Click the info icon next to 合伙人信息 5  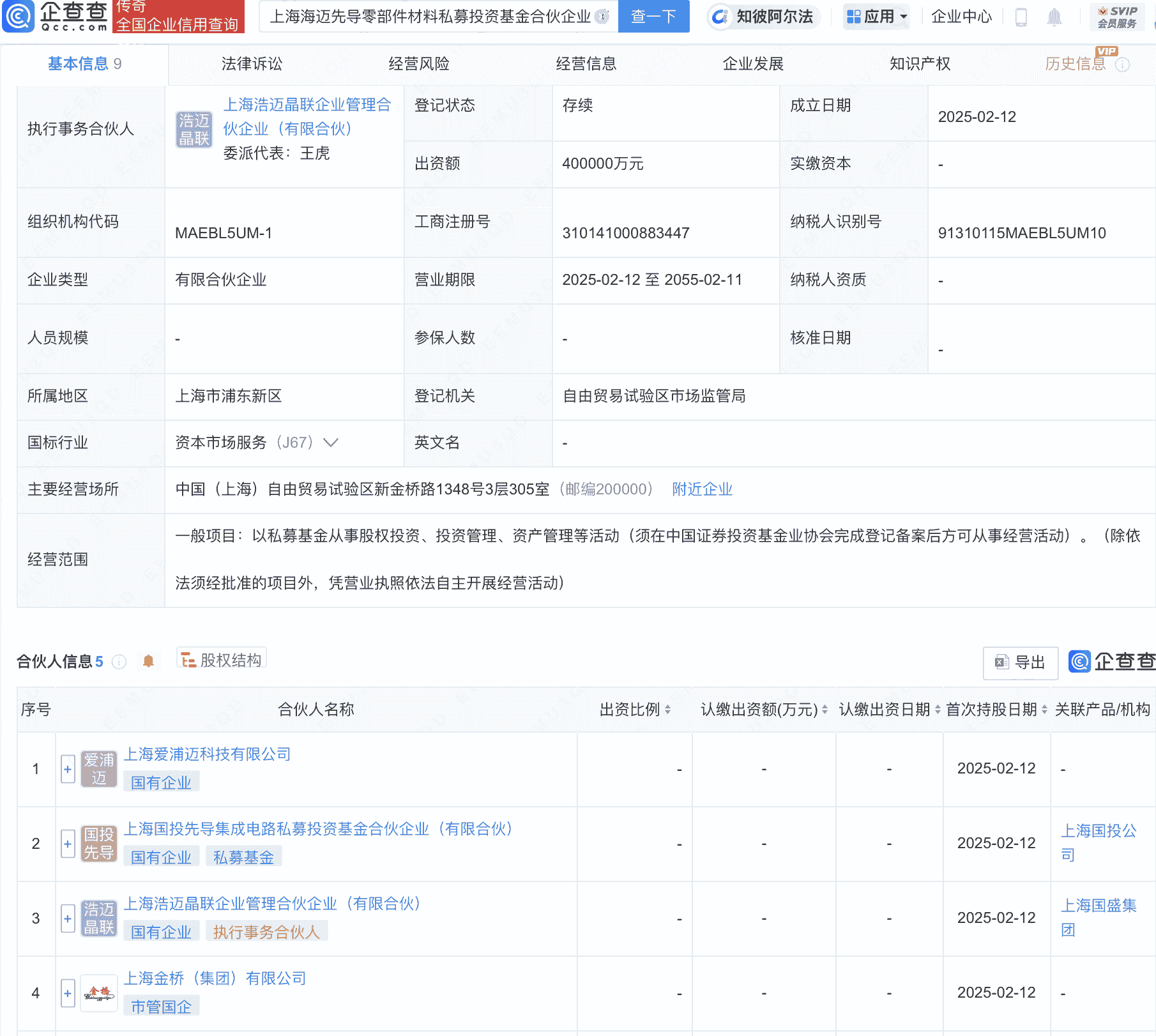pyautogui.click(x=119, y=662)
